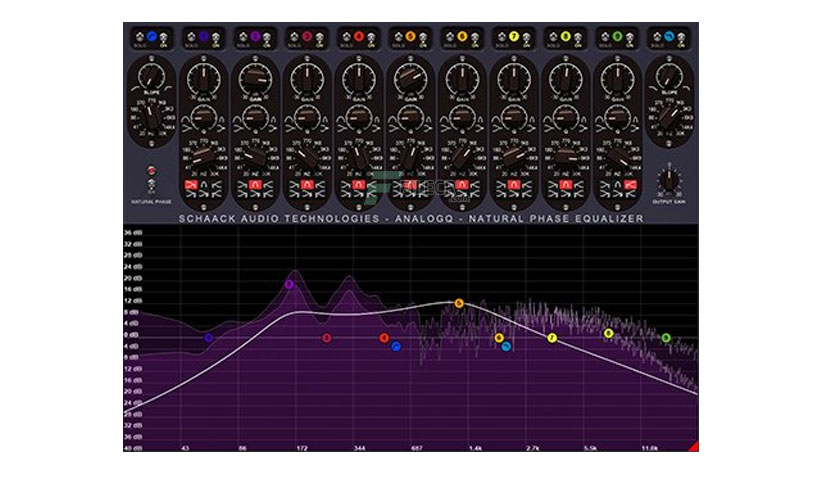Toggle the On switch of the high-cut band

point(681,38)
